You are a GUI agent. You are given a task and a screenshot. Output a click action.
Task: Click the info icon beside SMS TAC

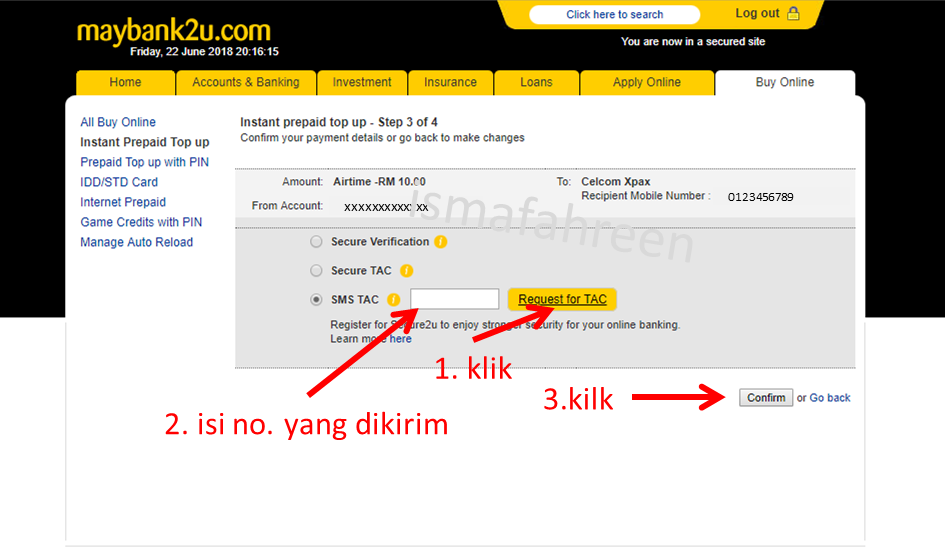pos(394,299)
